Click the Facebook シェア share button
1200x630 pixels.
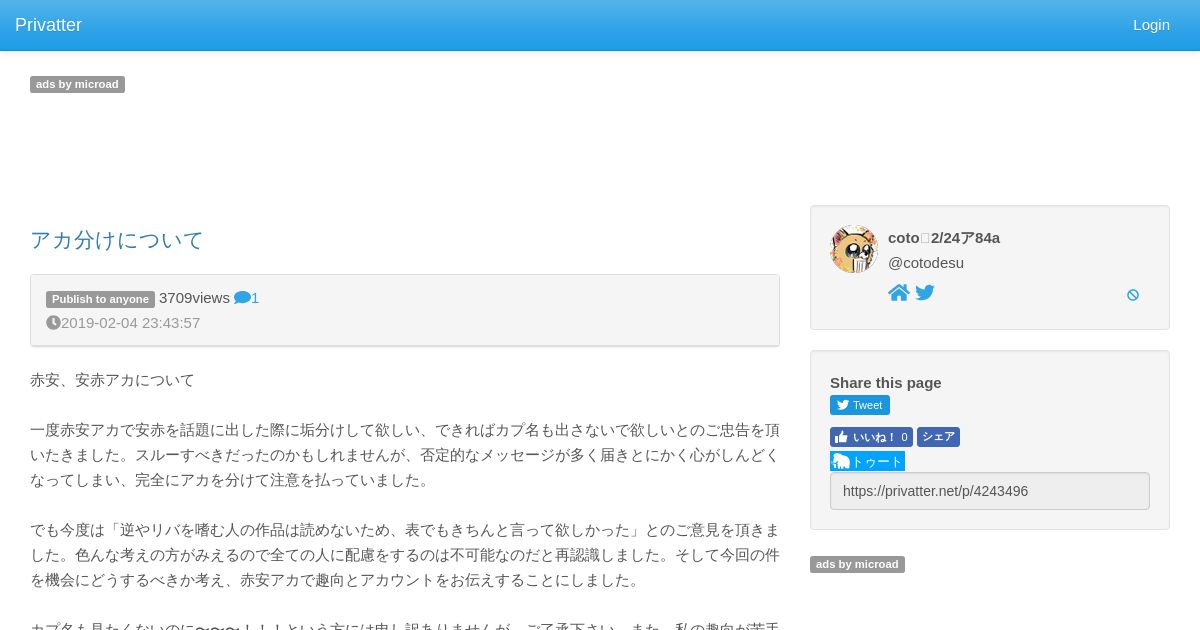[x=938, y=437]
